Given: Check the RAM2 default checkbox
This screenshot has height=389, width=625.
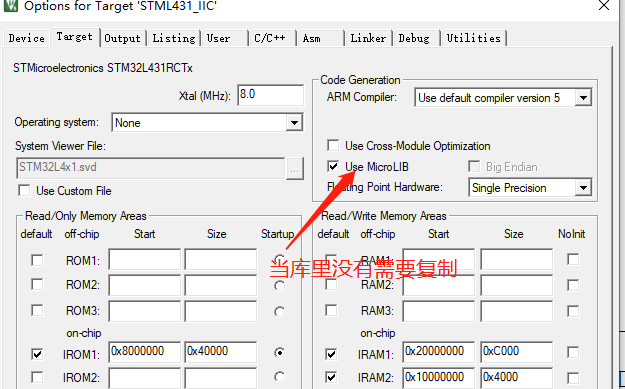Looking at the screenshot, I should pos(331,285).
